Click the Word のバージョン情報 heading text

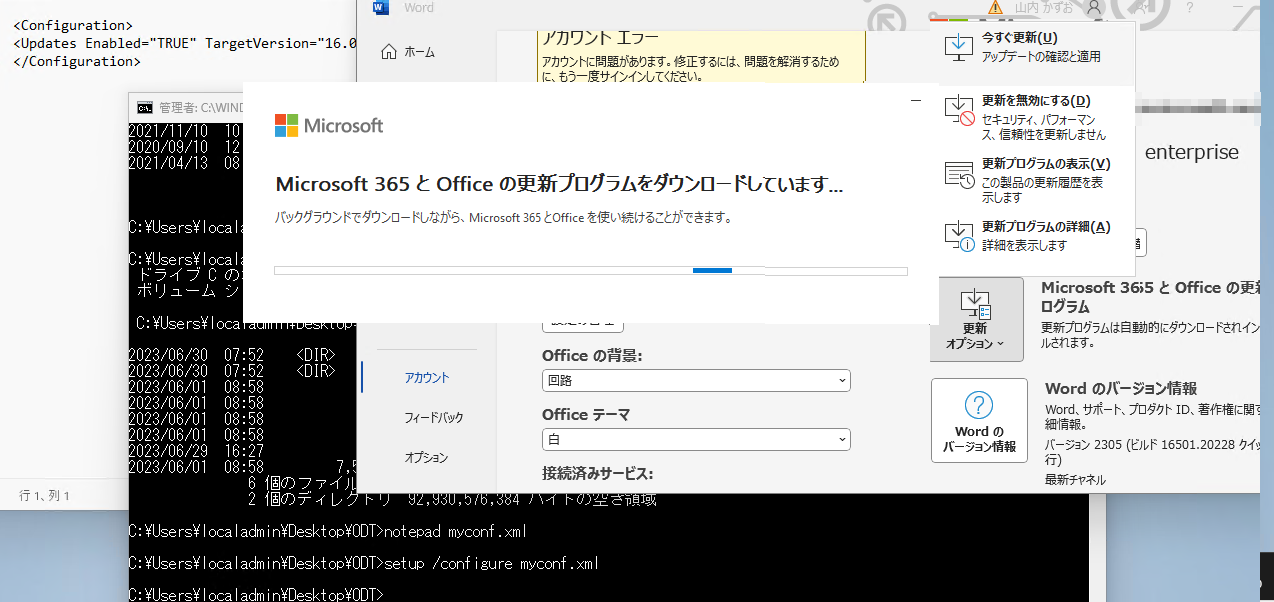(1121, 388)
